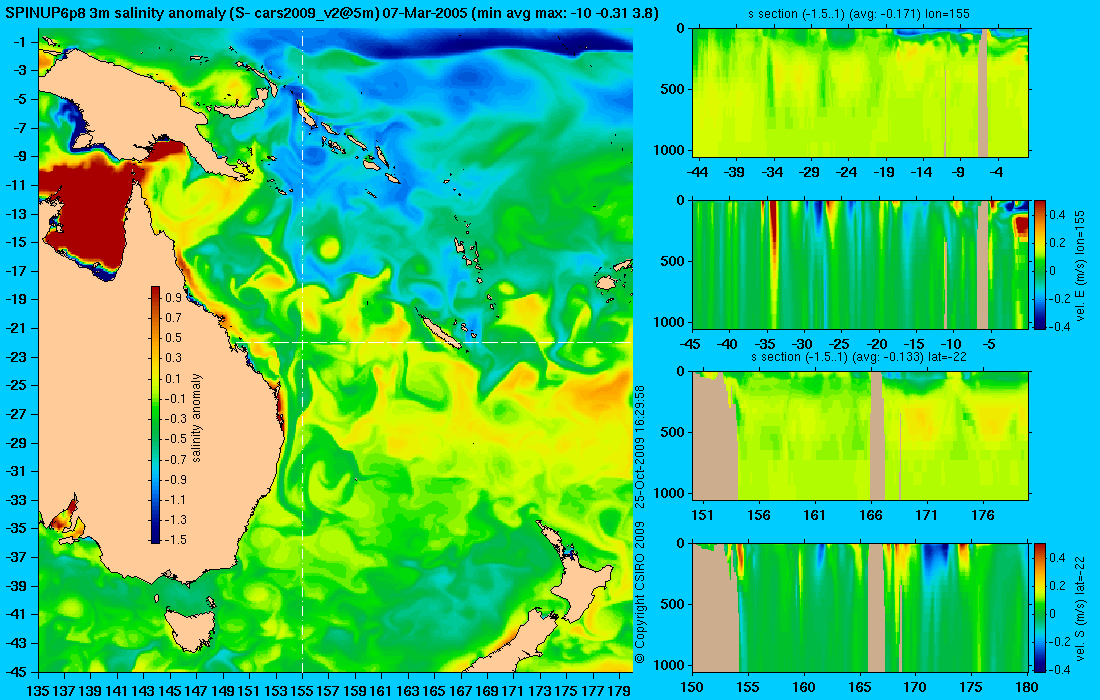Click the salinity section plot for lat=-22
Image resolution: width=1100 pixels, height=700 pixels.
tap(861, 436)
